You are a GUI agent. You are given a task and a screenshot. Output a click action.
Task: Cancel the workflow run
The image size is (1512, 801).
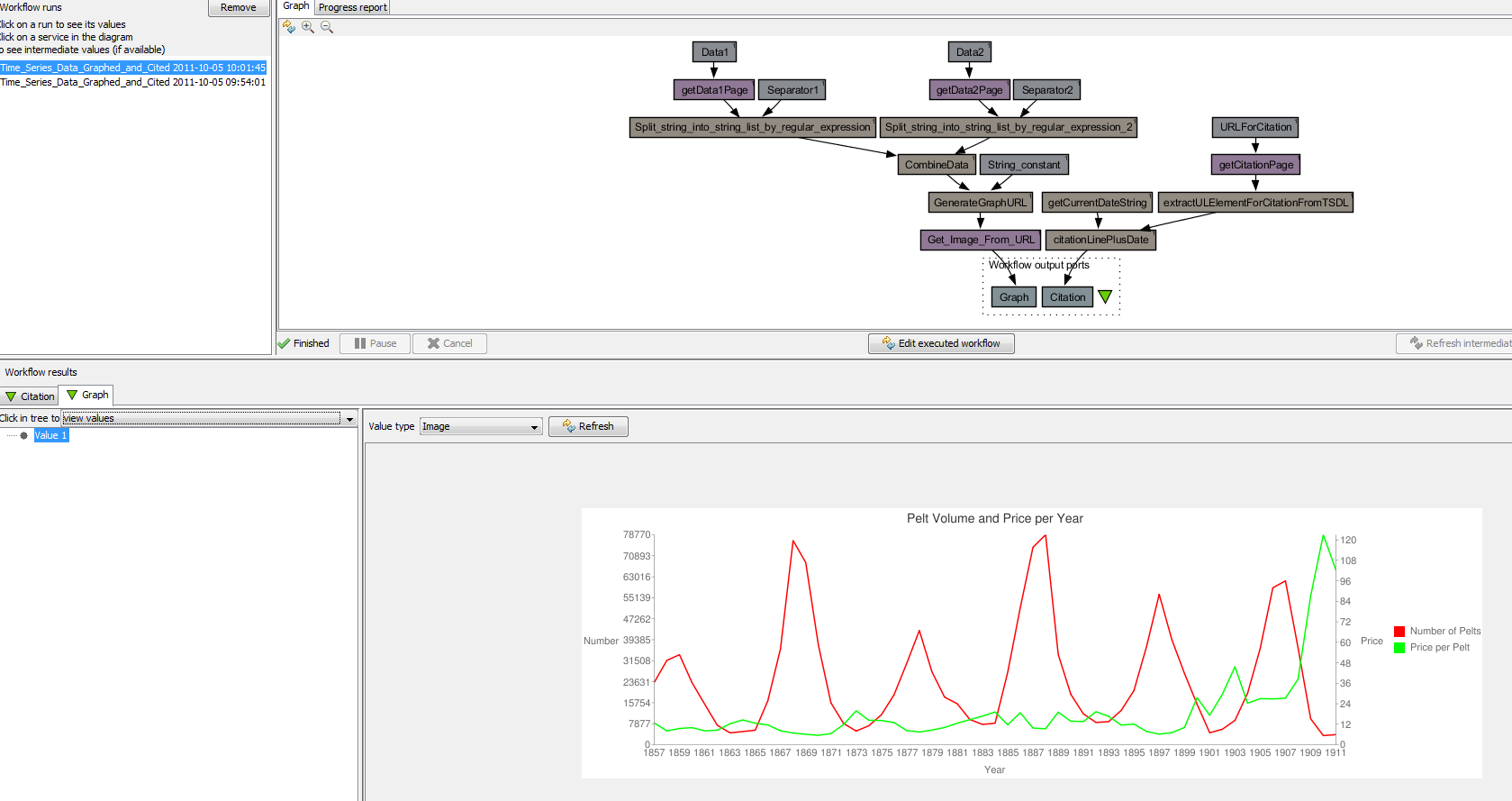point(449,343)
